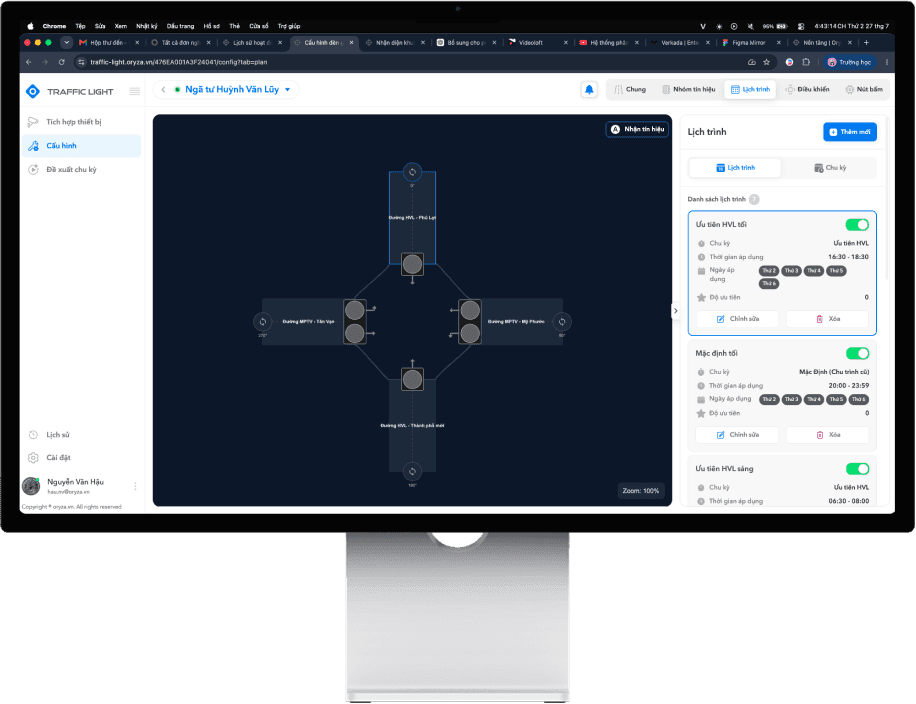
Task: Switch to the Figma Mirror browser tab
Action: coord(751,43)
